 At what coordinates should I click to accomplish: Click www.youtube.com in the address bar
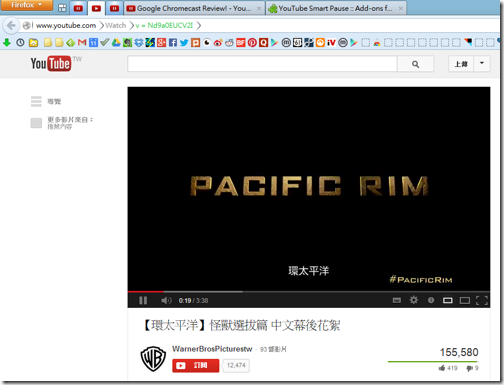click(66, 25)
